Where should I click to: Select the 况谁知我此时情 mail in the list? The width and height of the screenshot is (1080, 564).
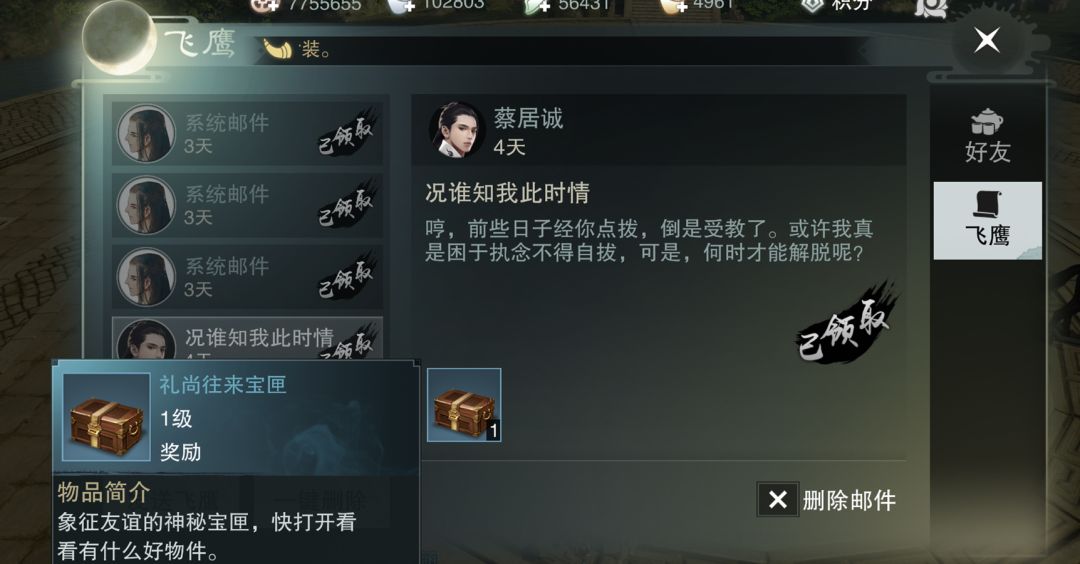click(247, 338)
